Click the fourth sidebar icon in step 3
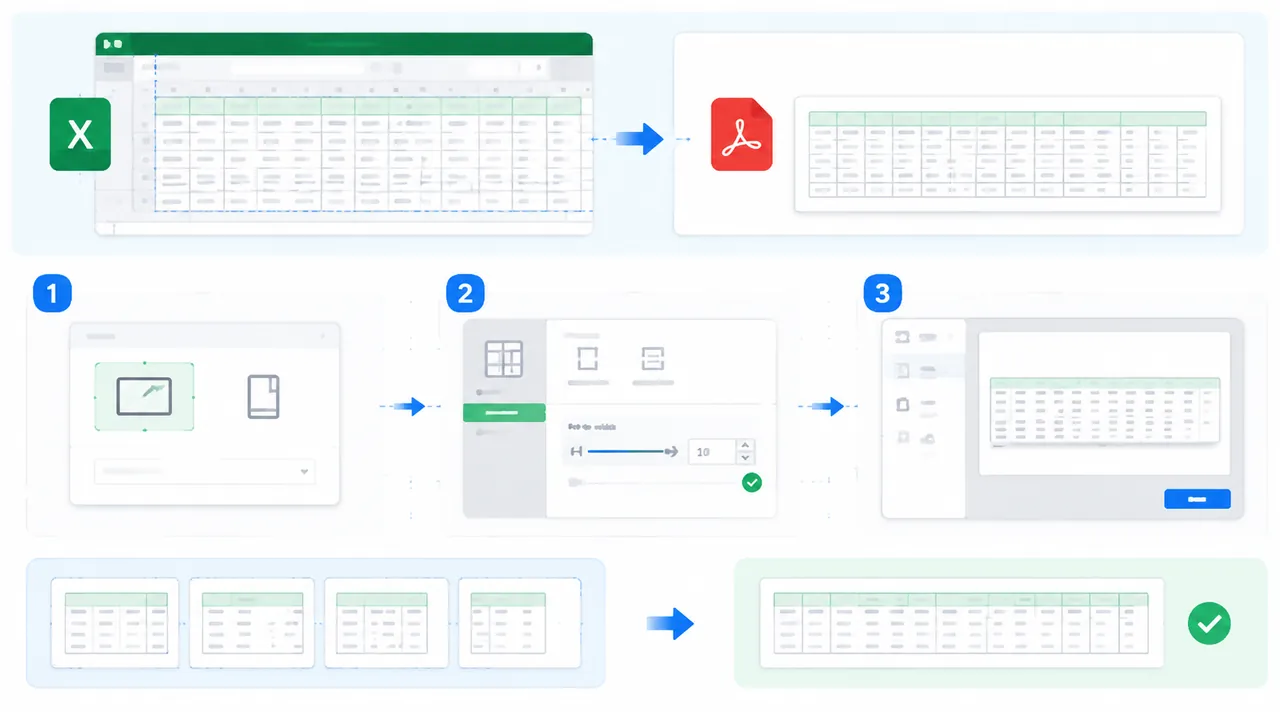 903,438
